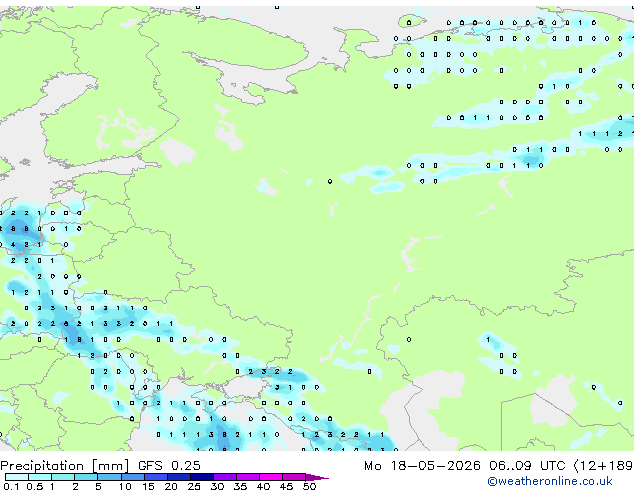Click the 20–25 mm dark blue swatch
The image size is (634, 490).
tap(178, 477)
